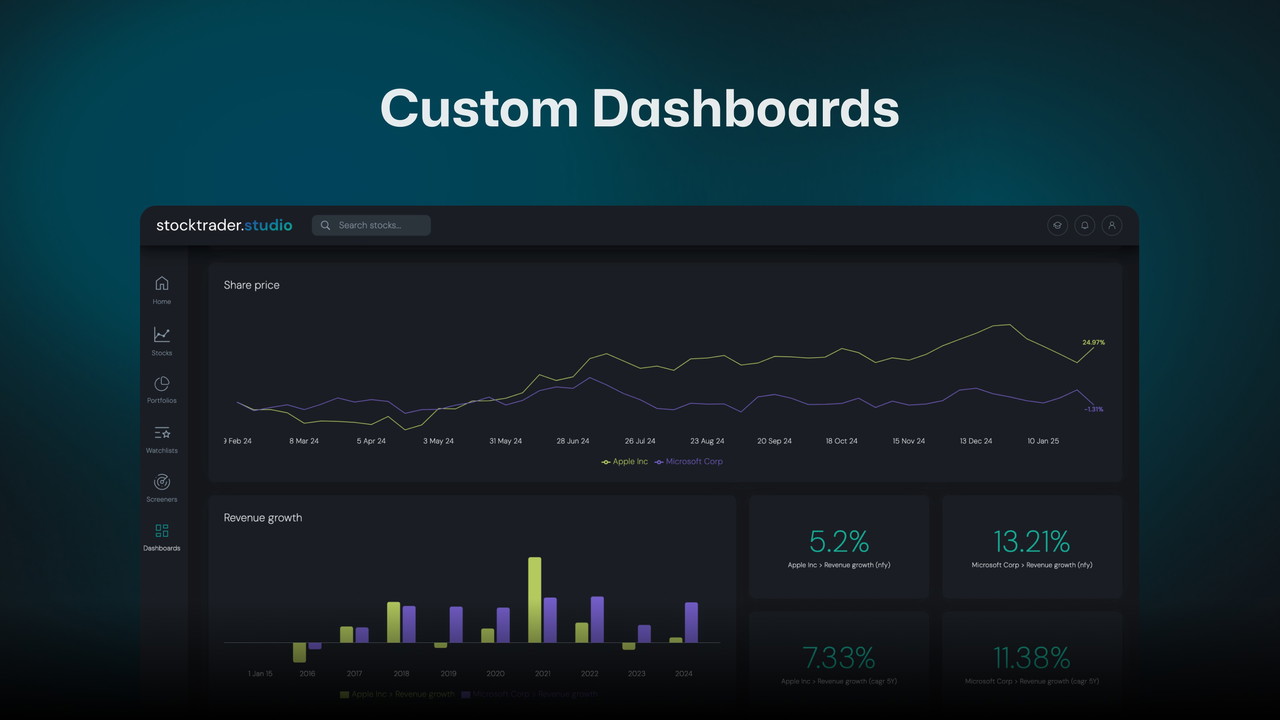Focus the Search stocks input field
This screenshot has height=720, width=1280.
point(380,226)
